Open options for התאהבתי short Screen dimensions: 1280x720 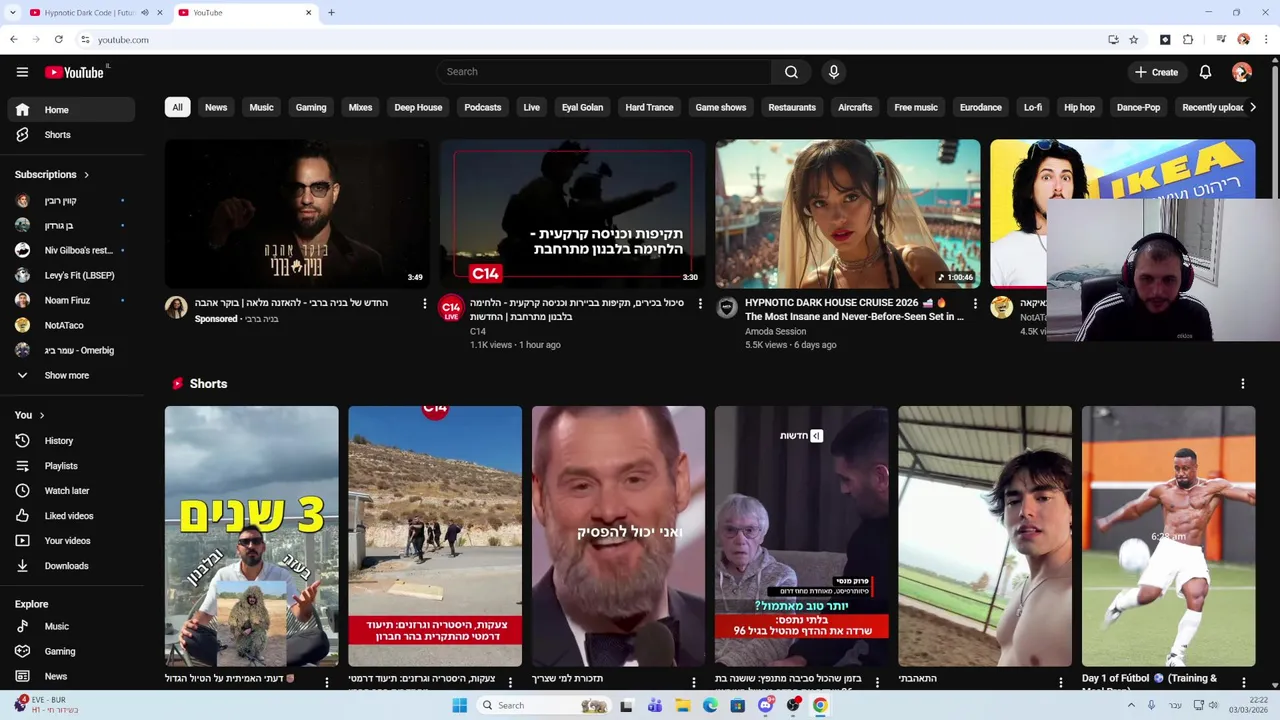1061,682
